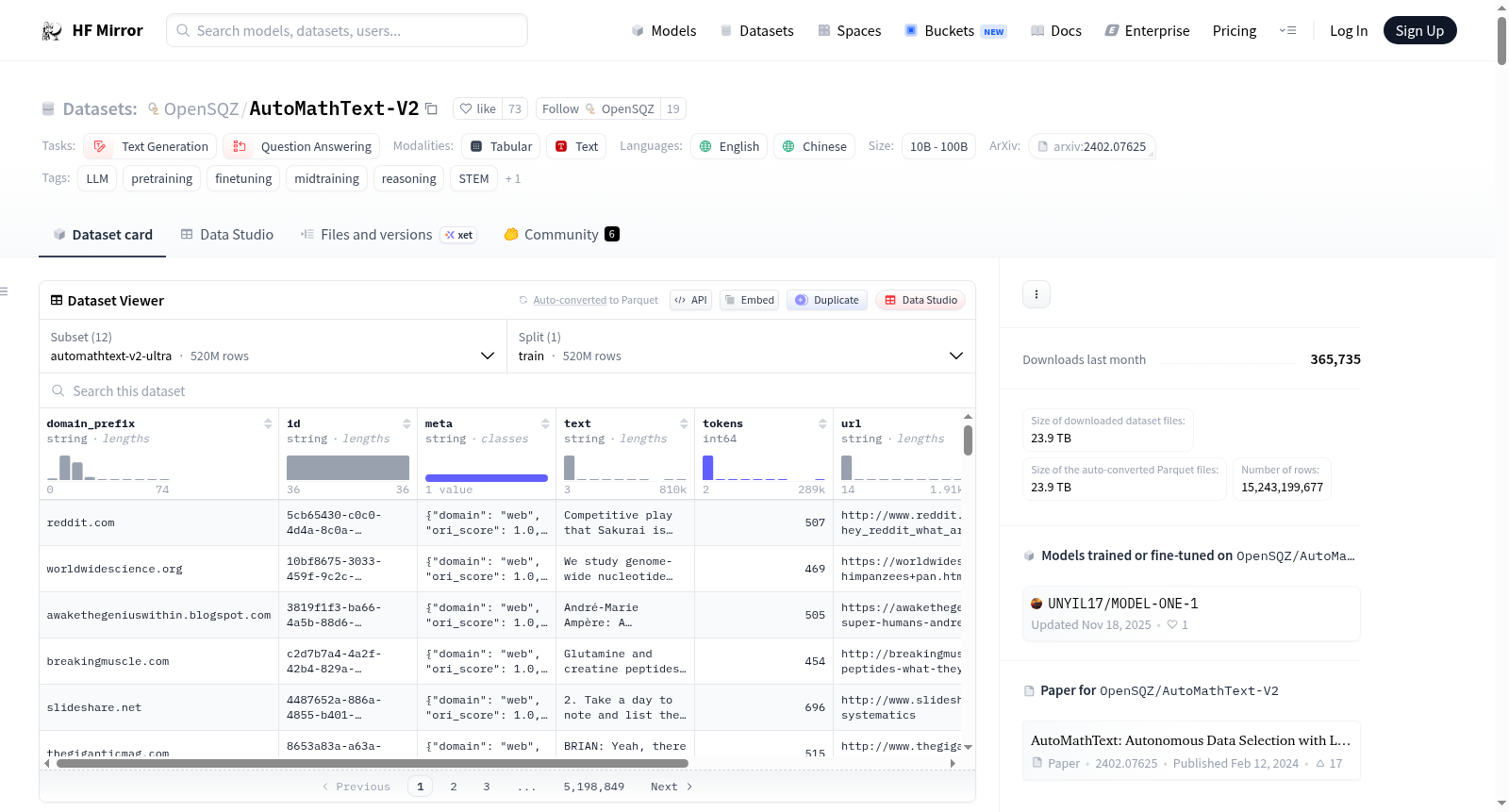Click the Size 10B - 100B tag
The image size is (1509, 812).
(x=939, y=146)
